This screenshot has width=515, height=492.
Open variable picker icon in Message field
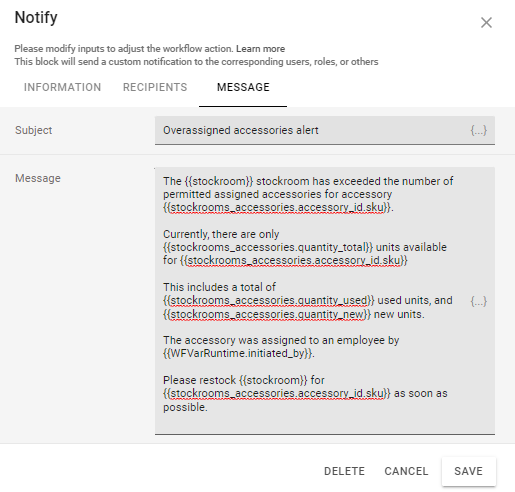[479, 301]
